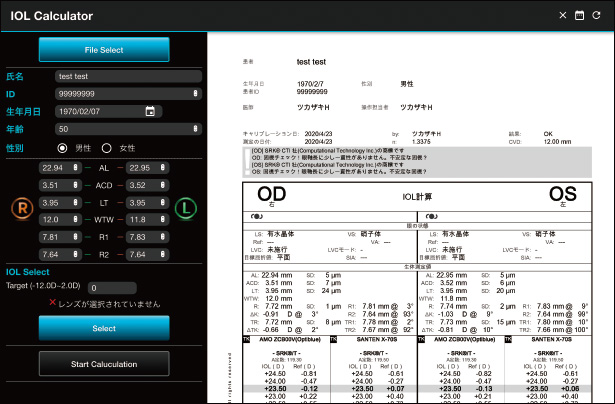
Task: Open date picker in 生年月日 field
Action: click(150, 111)
